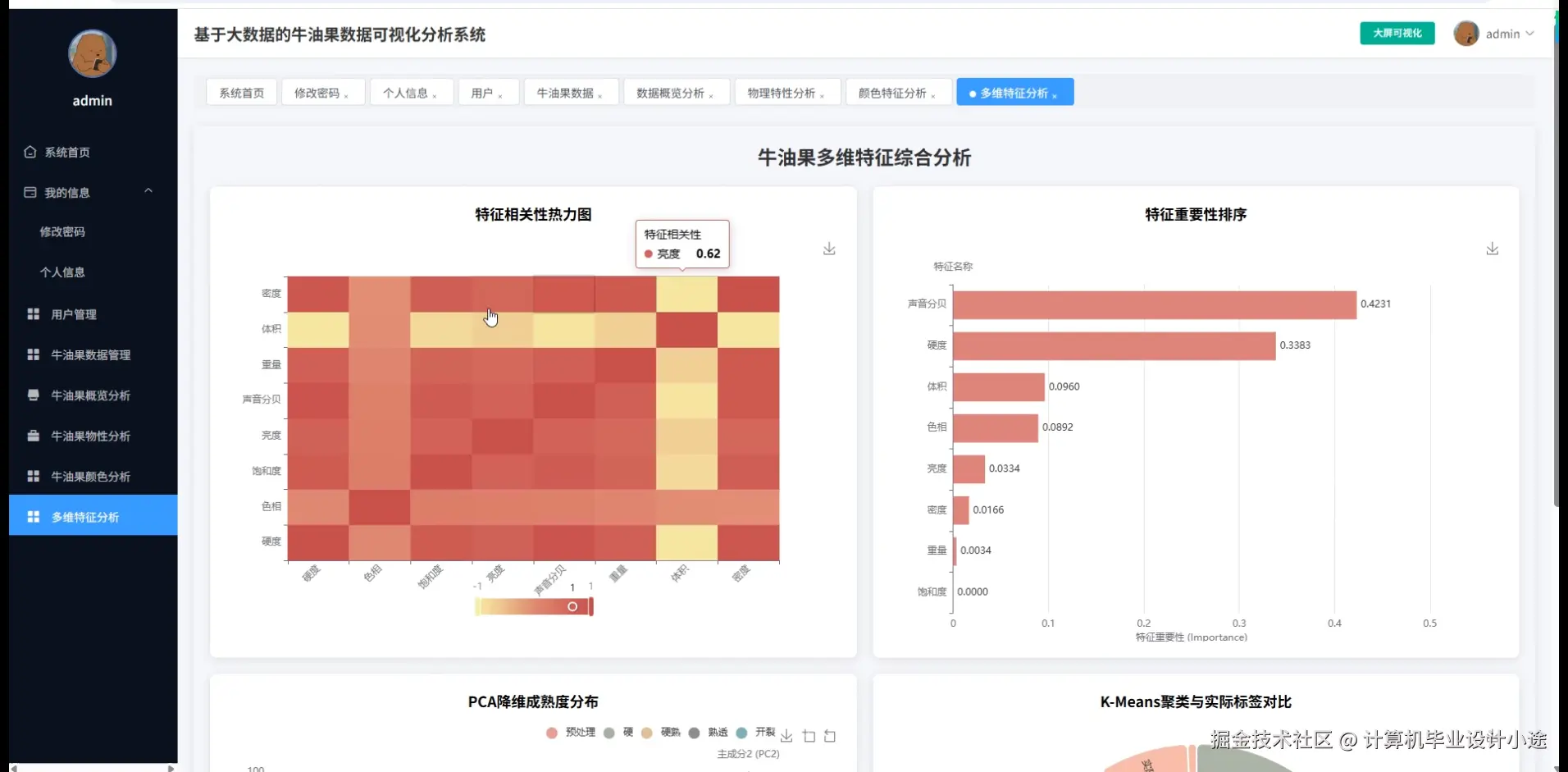Click the 声音分贝 importance bar
1568x772 pixels.
pos(1154,304)
